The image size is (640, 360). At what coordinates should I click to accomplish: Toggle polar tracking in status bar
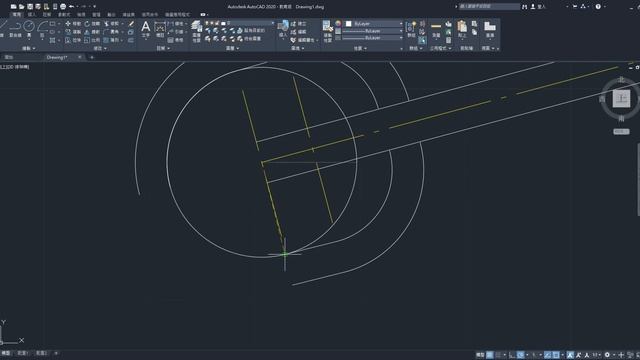520,355
